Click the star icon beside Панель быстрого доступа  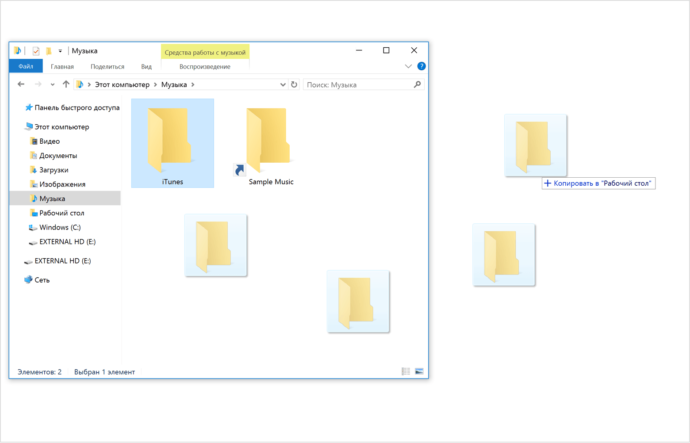[x=29, y=107]
